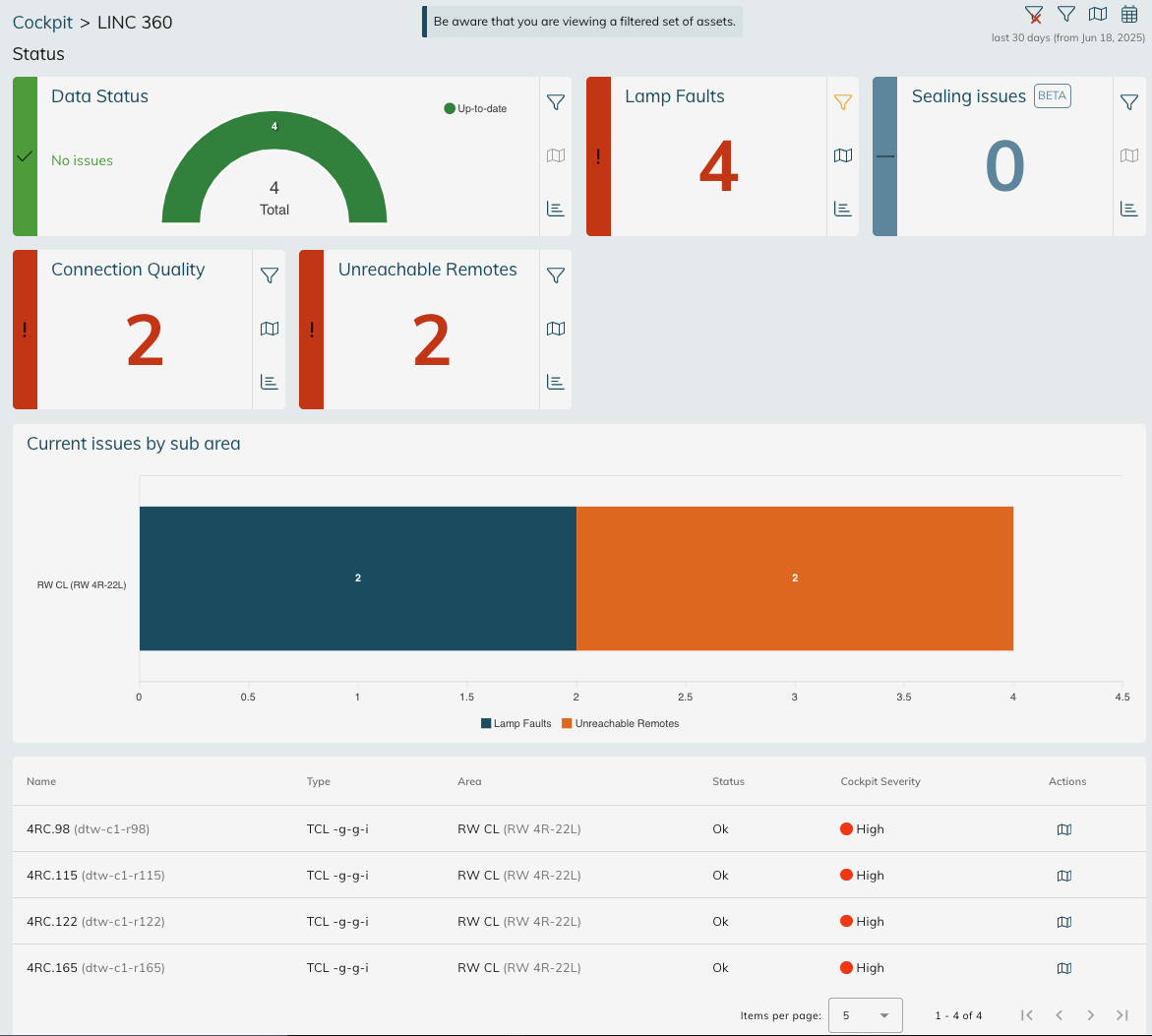Clear filters using the crossed-out funnel icon

click(x=1034, y=14)
